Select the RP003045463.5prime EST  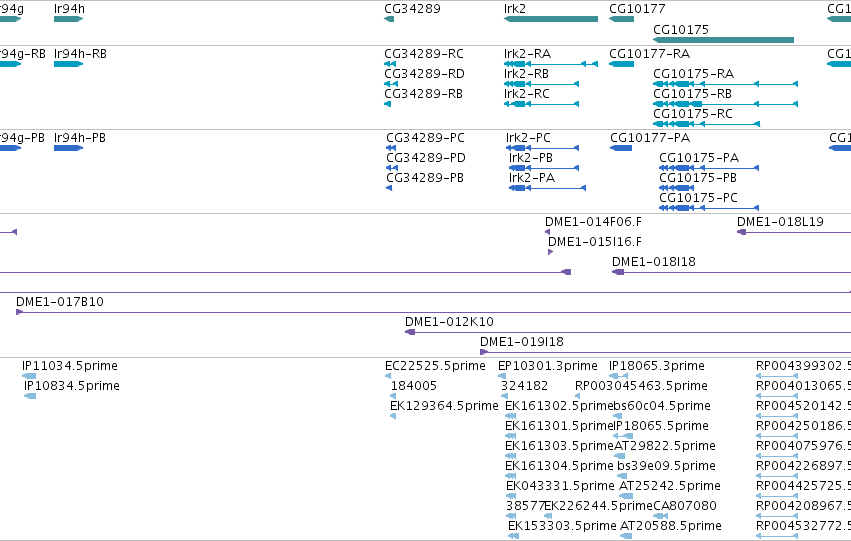pos(577,397)
